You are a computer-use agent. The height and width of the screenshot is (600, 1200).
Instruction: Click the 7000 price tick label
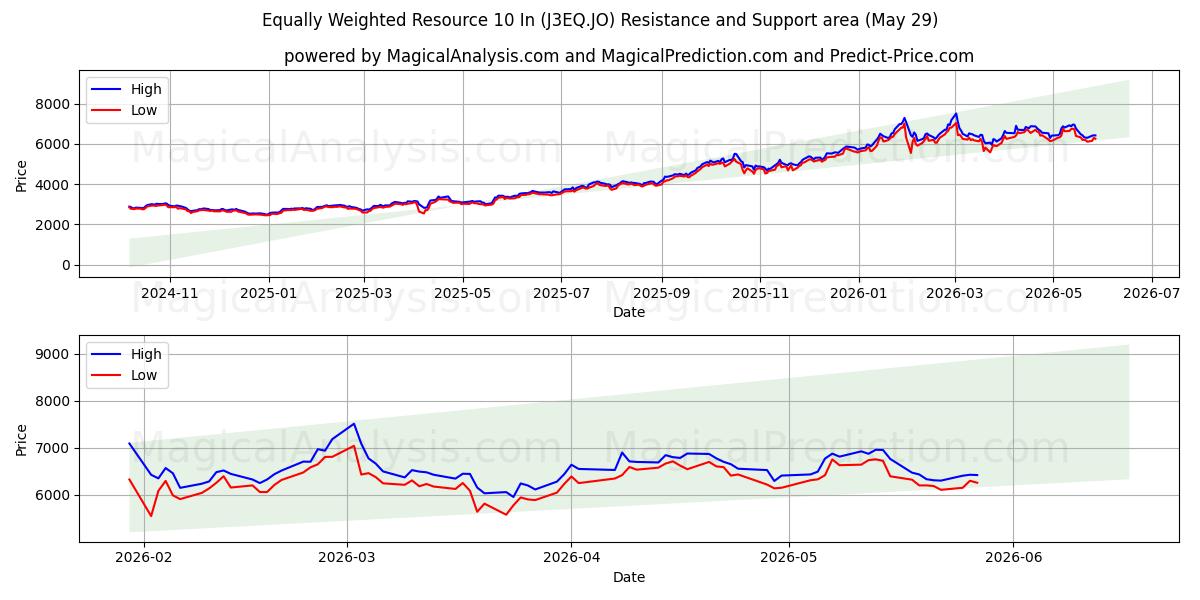[55, 448]
